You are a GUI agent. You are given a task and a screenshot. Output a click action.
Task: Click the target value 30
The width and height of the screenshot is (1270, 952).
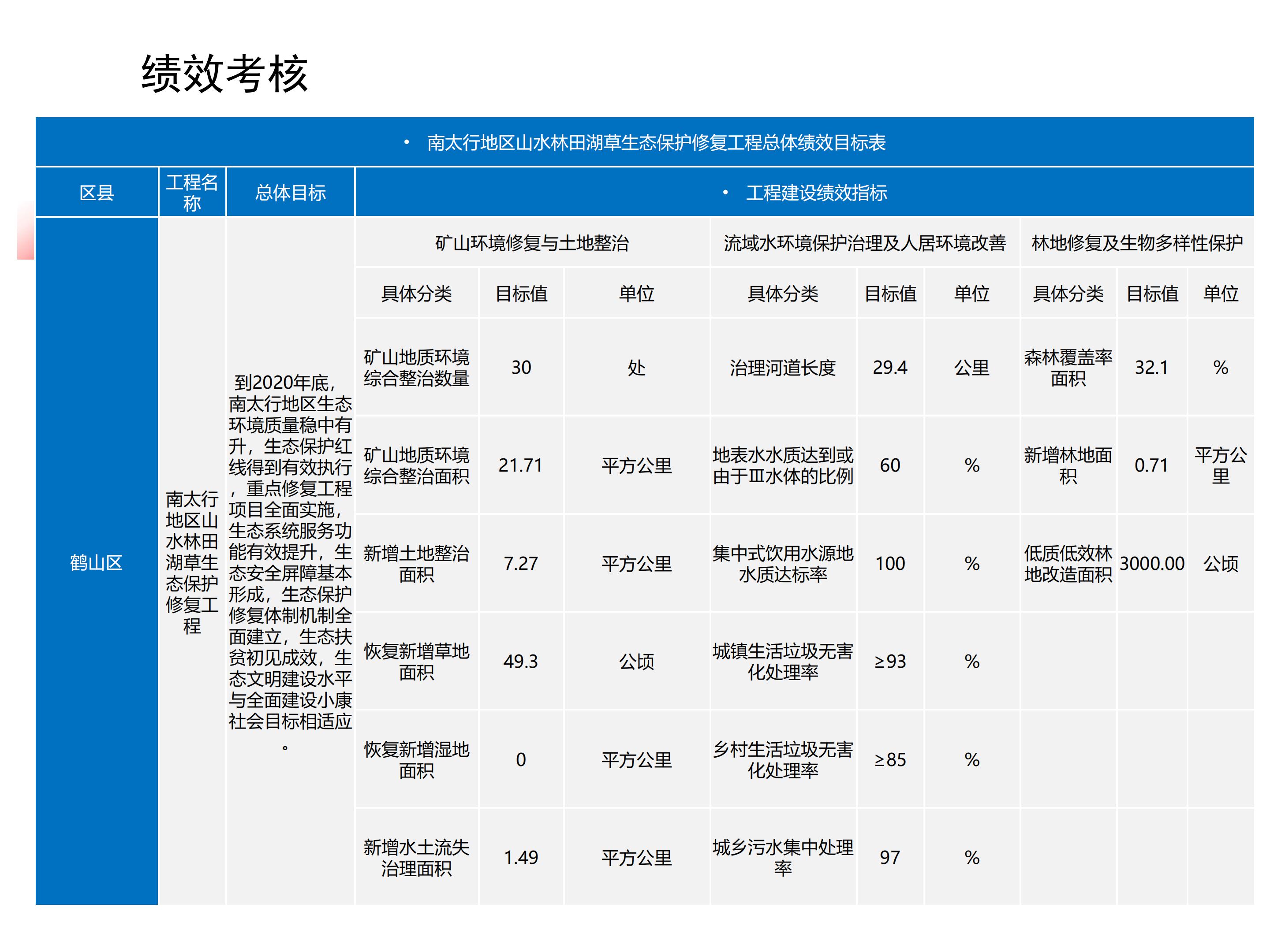(x=521, y=367)
